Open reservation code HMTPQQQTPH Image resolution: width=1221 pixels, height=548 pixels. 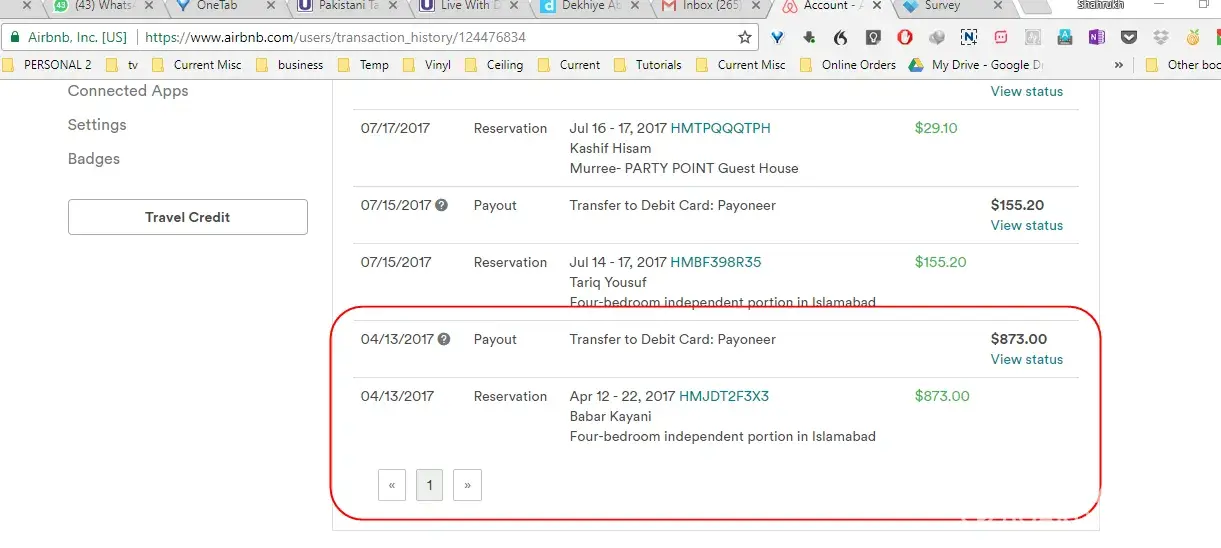[720, 128]
